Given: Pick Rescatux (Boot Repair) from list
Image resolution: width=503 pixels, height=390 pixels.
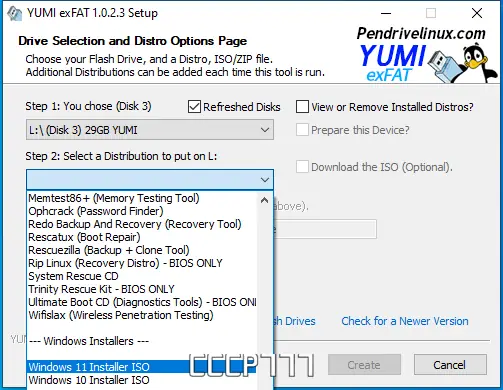Looking at the screenshot, I should tap(143, 237).
